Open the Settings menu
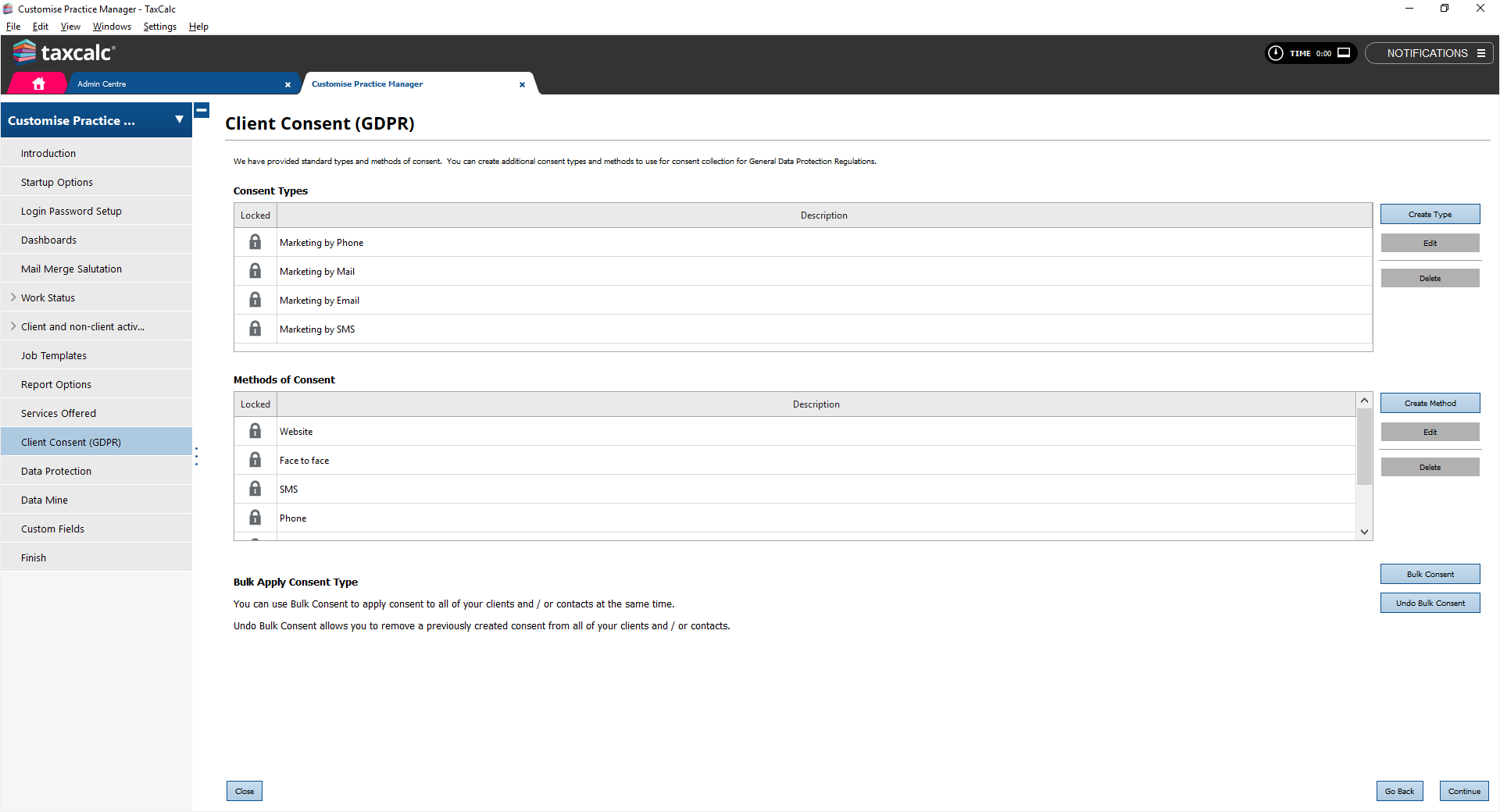The width and height of the screenshot is (1500, 812). [x=159, y=27]
